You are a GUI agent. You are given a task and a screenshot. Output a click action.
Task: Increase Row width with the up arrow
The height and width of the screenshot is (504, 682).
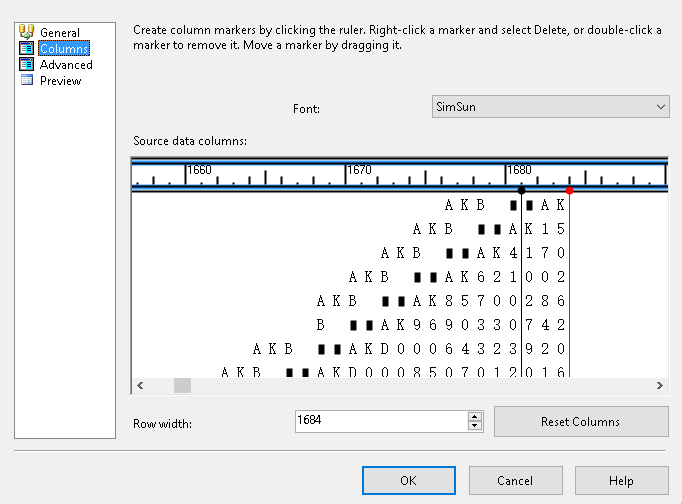475,416
